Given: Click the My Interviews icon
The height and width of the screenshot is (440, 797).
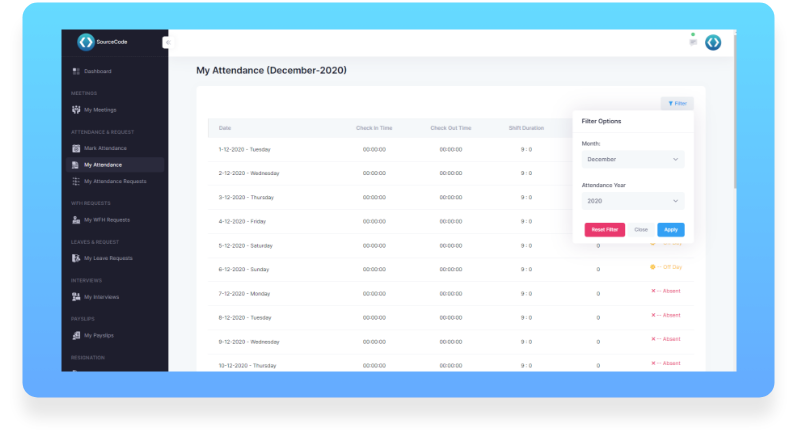Looking at the screenshot, I should (76, 297).
